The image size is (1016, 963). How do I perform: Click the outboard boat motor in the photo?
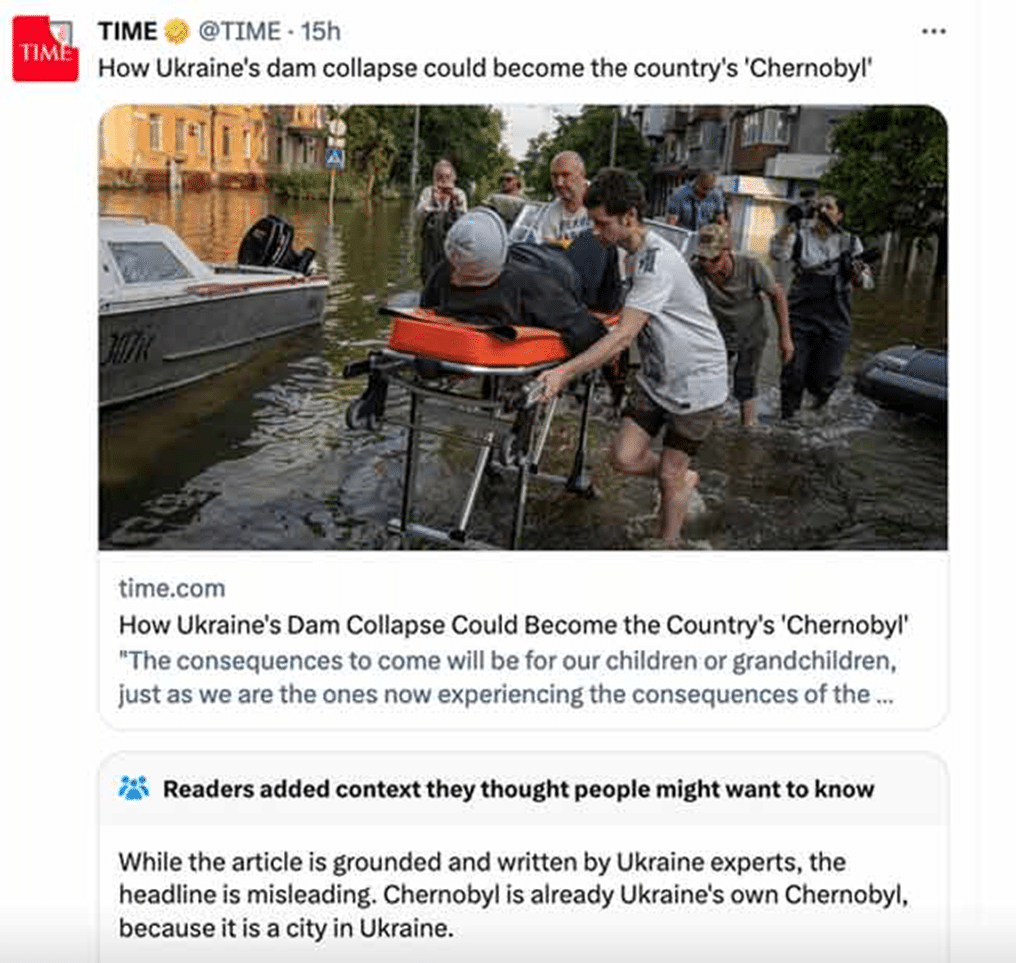pos(277,245)
